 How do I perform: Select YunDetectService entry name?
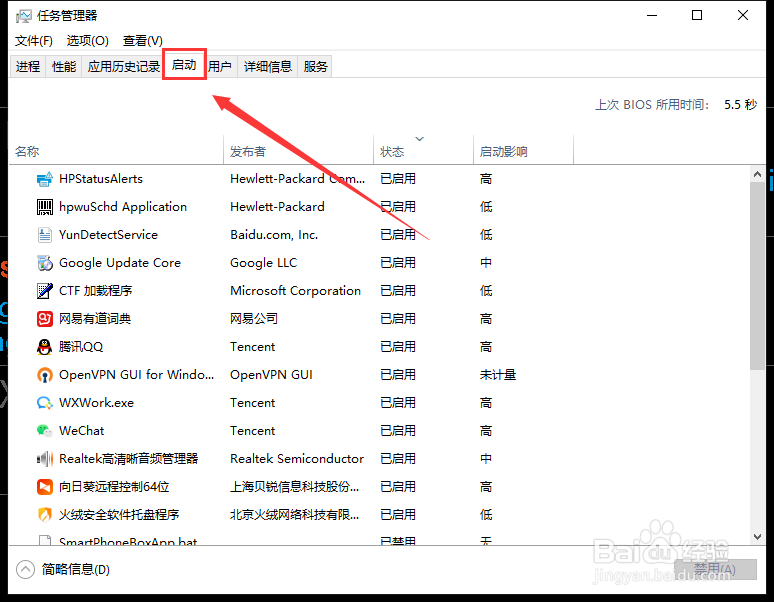coord(108,235)
